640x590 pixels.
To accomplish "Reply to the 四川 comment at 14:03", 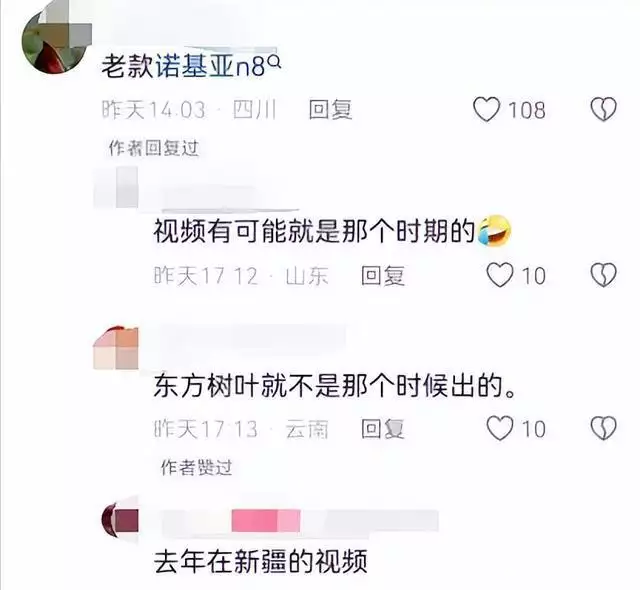I will [330, 110].
